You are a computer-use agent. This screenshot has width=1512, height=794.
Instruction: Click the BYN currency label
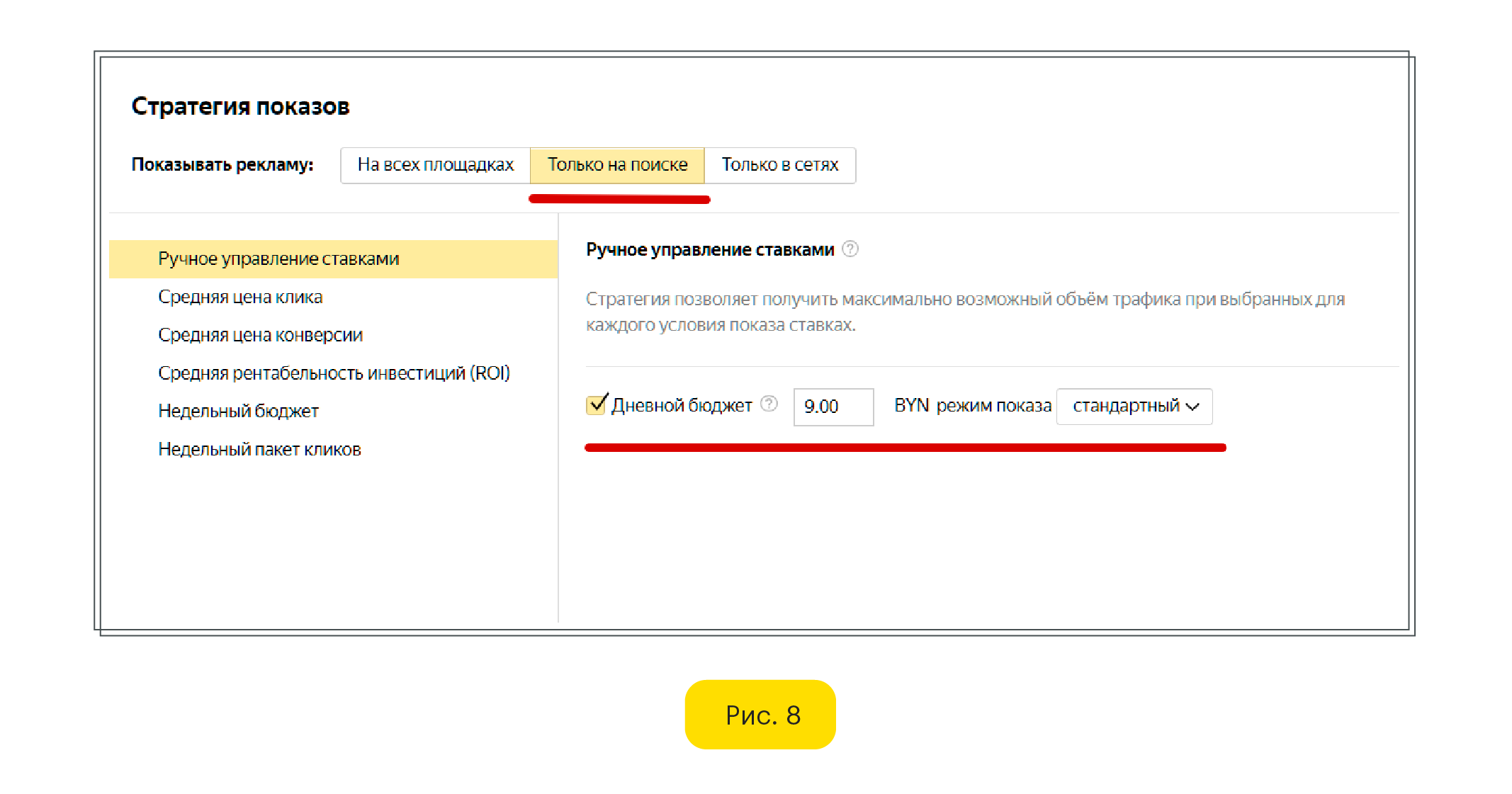pos(910,406)
